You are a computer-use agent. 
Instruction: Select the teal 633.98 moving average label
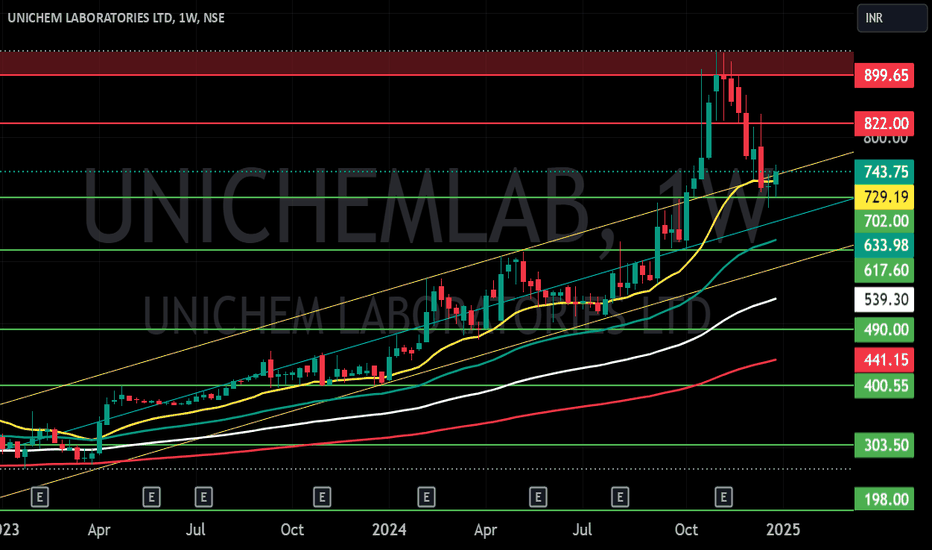click(884, 246)
